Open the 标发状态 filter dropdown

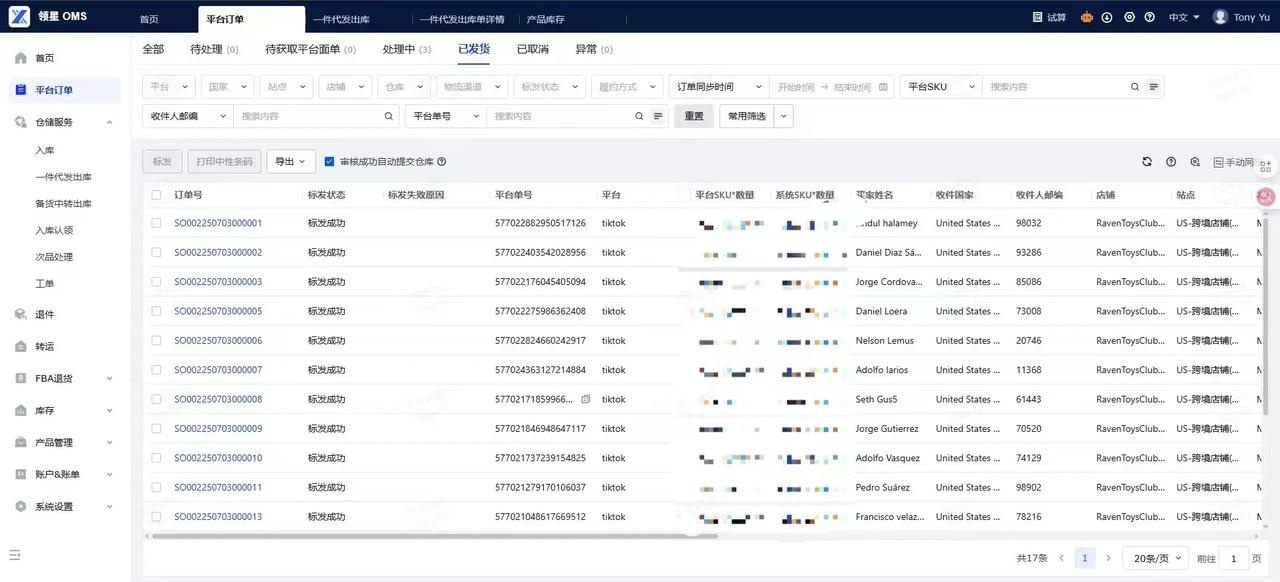coord(548,87)
